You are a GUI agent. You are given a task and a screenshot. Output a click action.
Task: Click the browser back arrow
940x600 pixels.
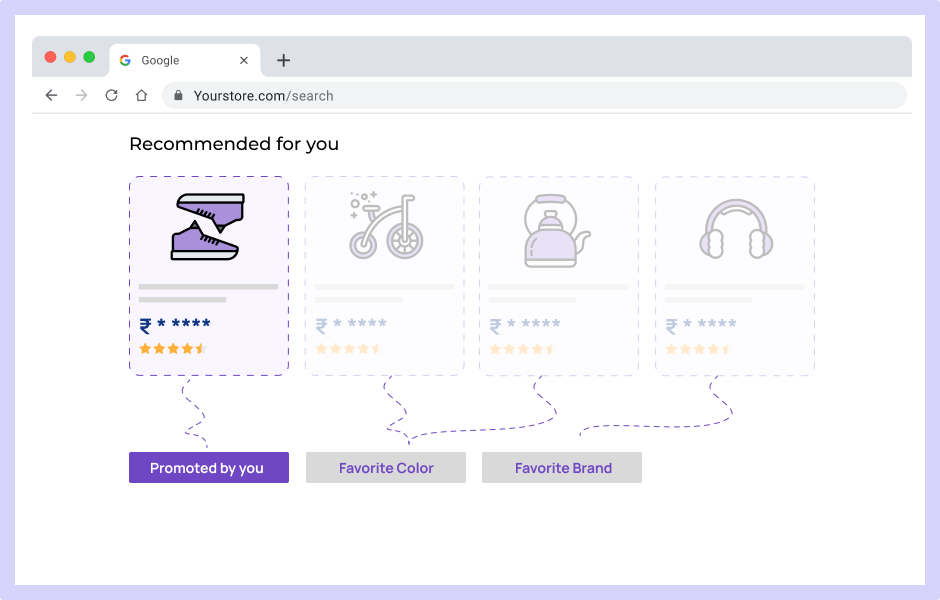52,95
